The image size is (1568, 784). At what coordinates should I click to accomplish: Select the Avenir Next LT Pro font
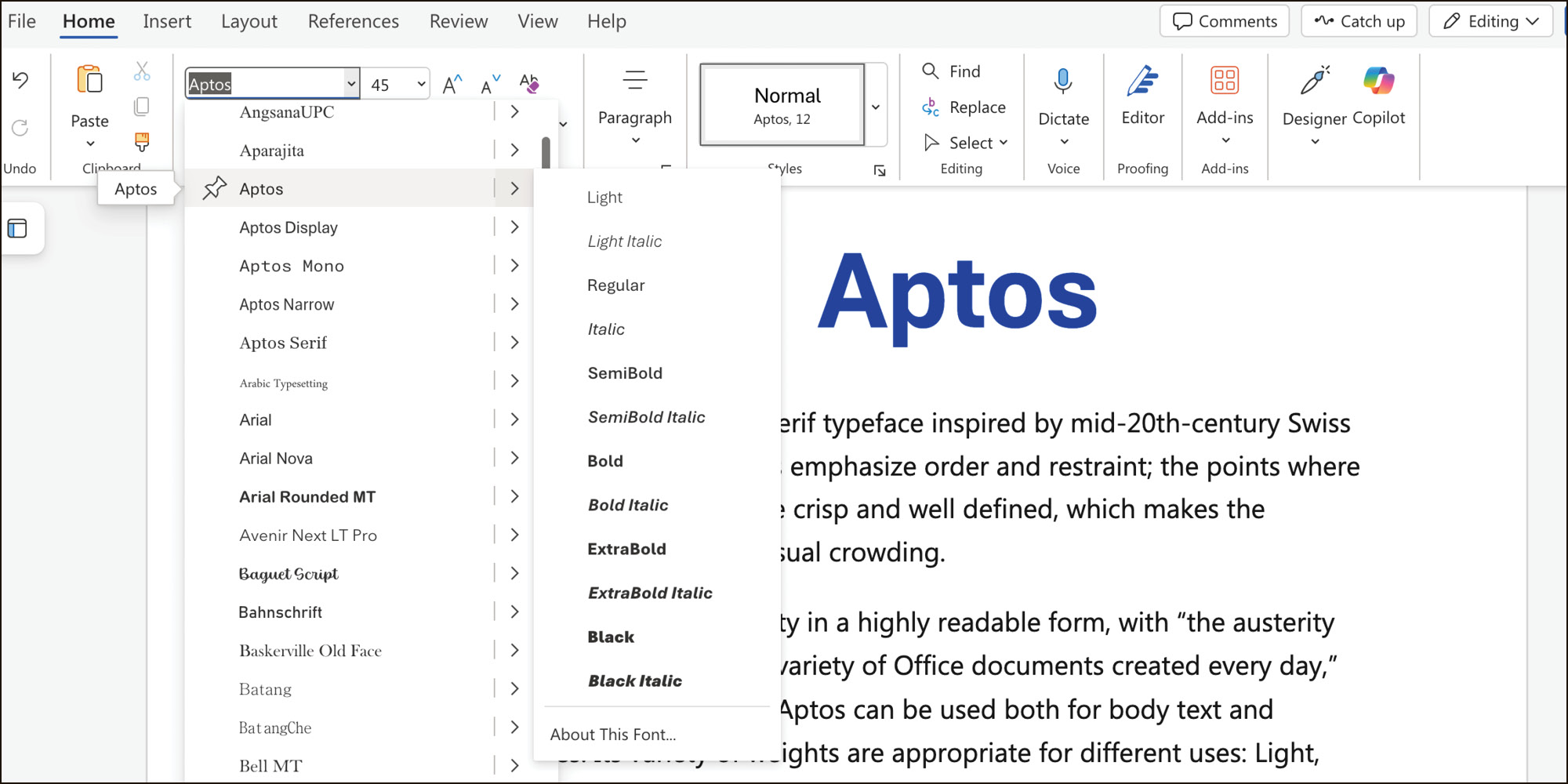(308, 535)
